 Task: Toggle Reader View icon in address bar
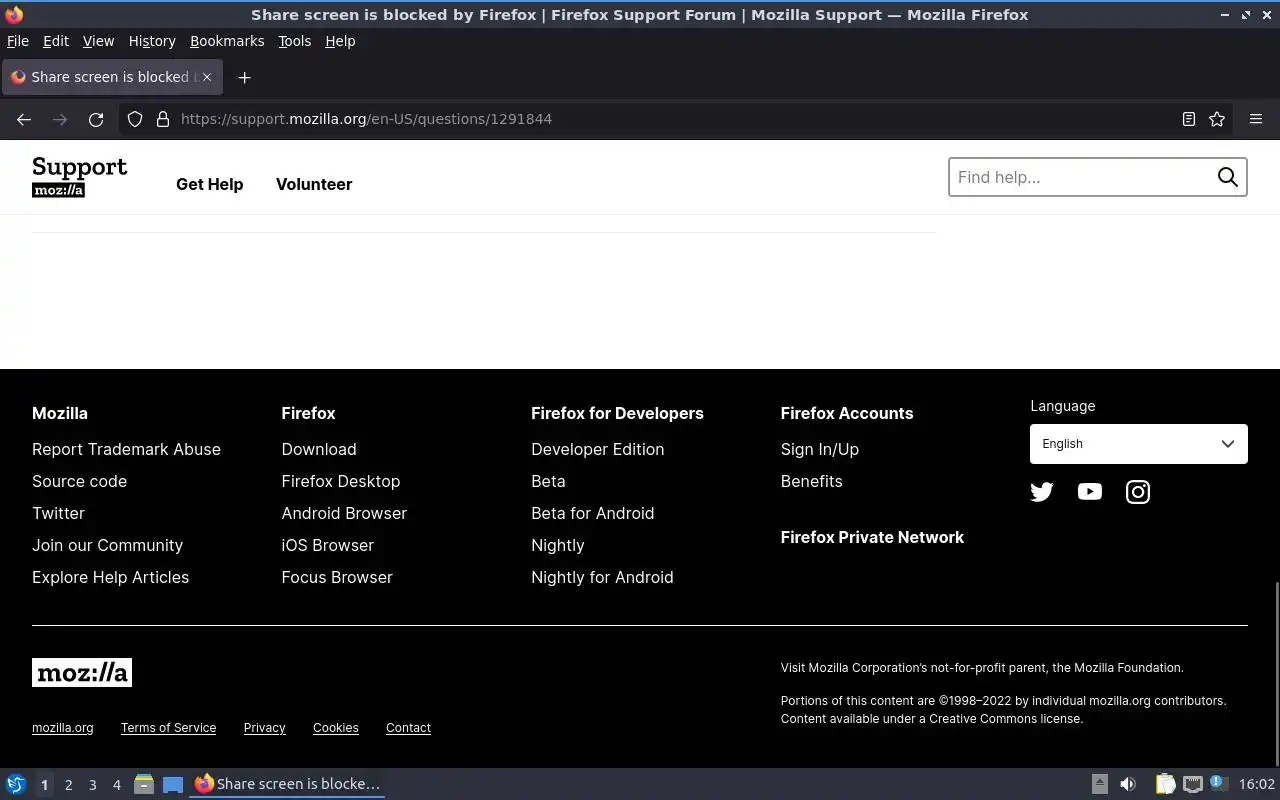(x=1189, y=119)
